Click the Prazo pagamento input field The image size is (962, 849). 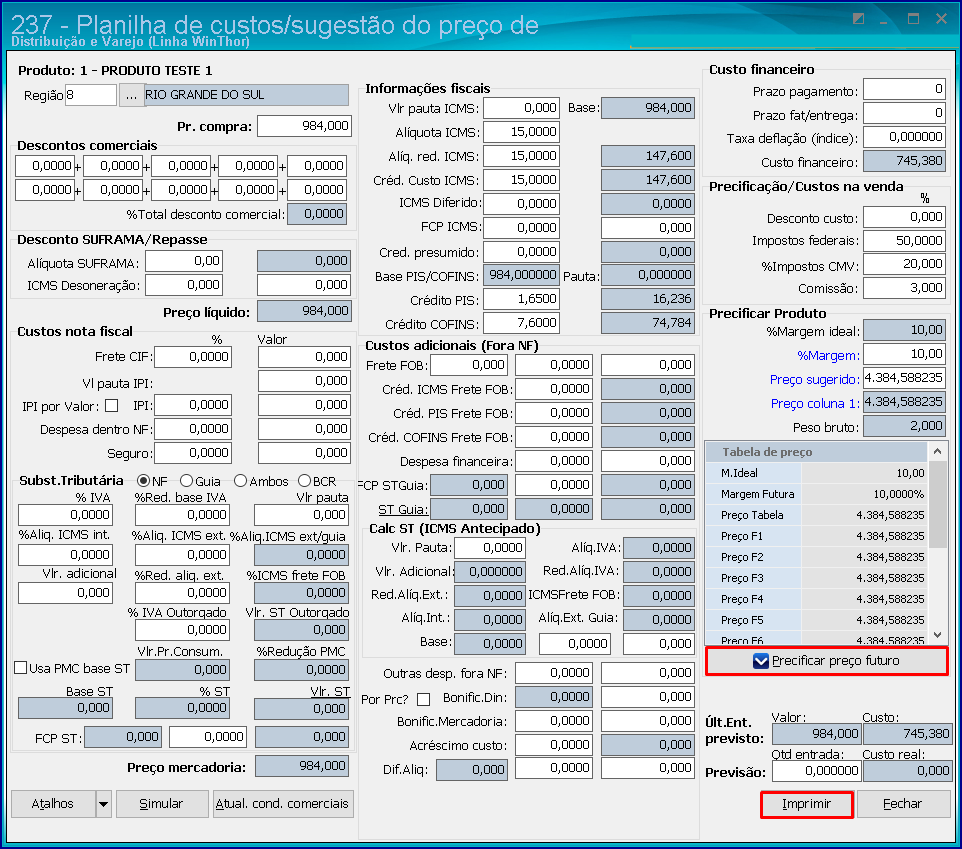tap(904, 90)
